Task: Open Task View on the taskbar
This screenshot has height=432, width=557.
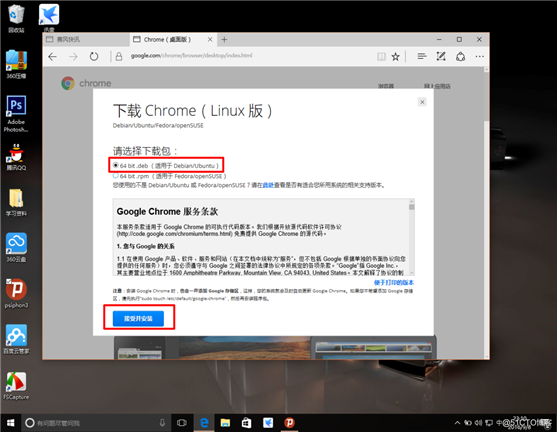Action: pos(182,423)
